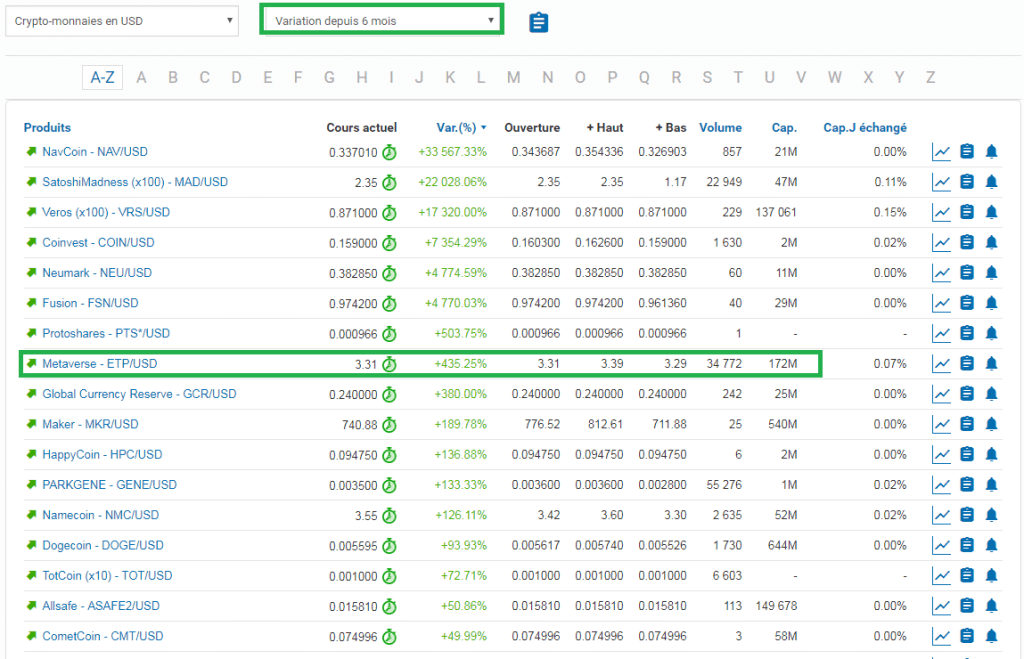Screen dimensions: 1024x659
Task: Open the Fusion - FSN/USD link
Action: tap(90, 303)
